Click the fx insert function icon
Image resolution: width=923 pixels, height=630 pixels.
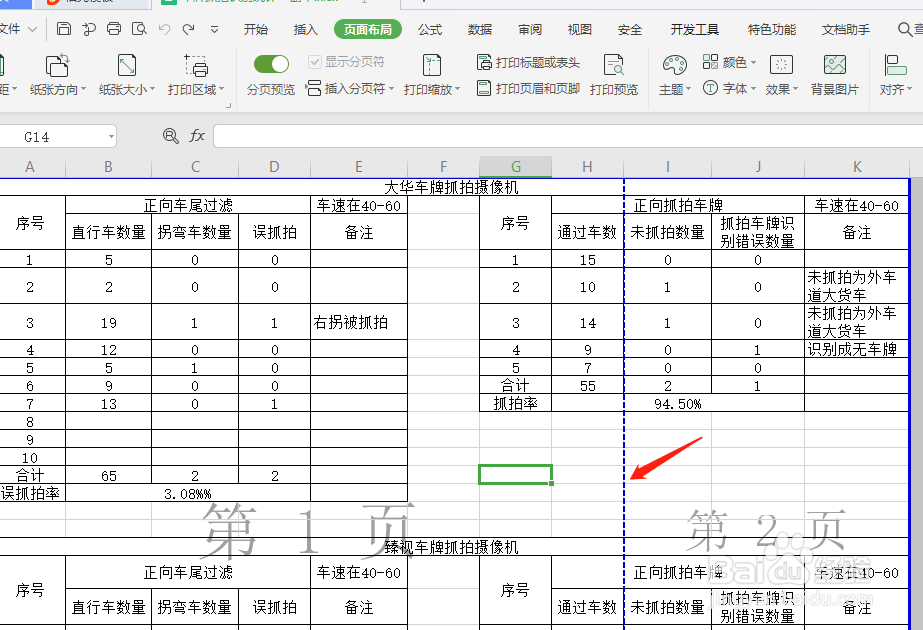pyautogui.click(x=197, y=136)
